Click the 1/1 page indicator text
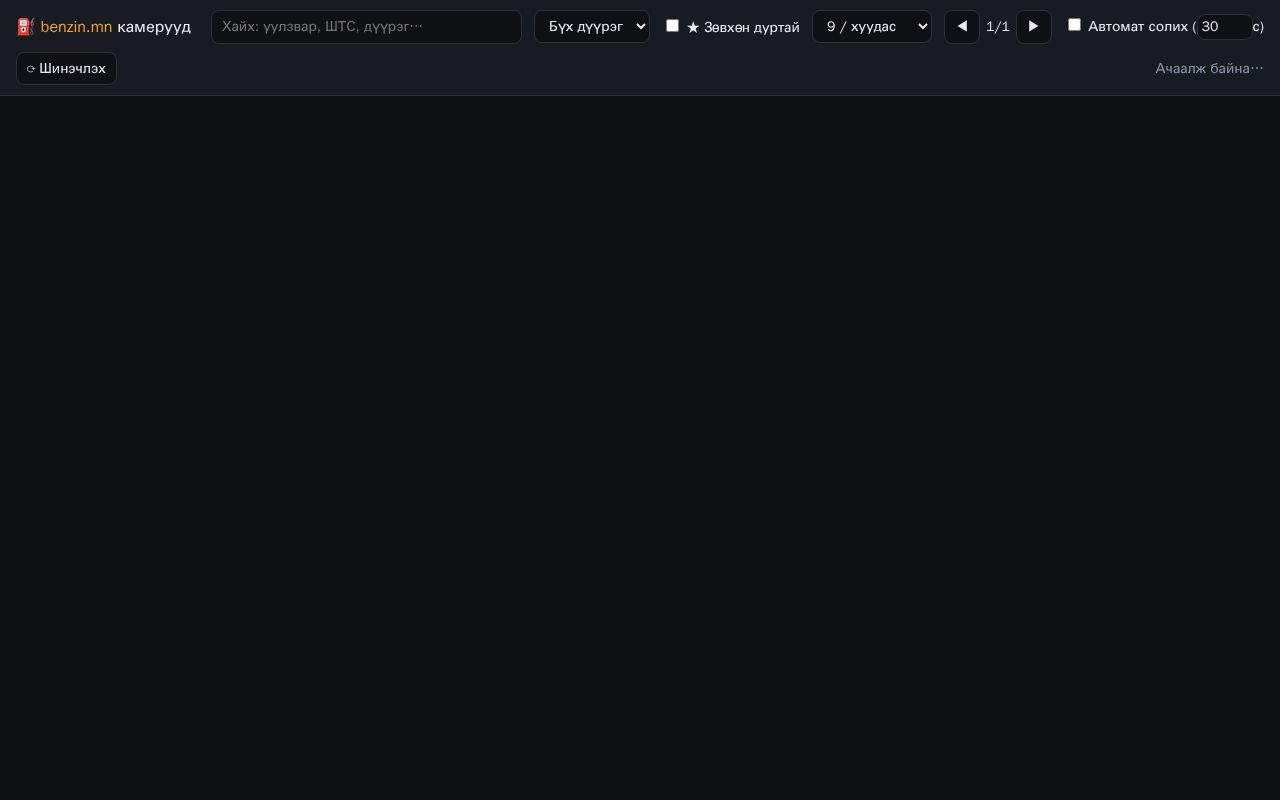 click(998, 27)
